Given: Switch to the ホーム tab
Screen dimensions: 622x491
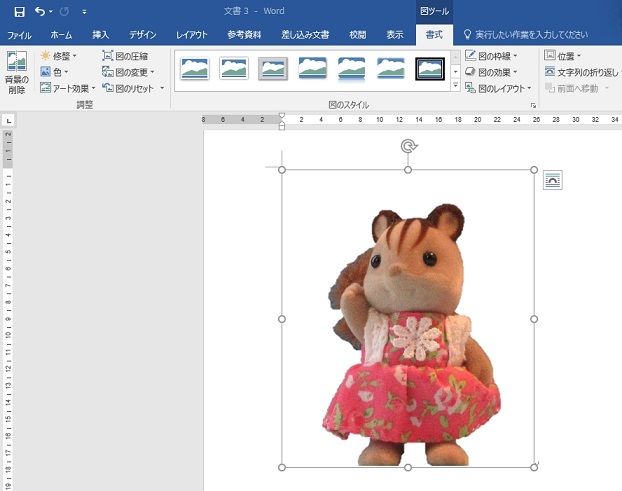Looking at the screenshot, I should coord(61,35).
